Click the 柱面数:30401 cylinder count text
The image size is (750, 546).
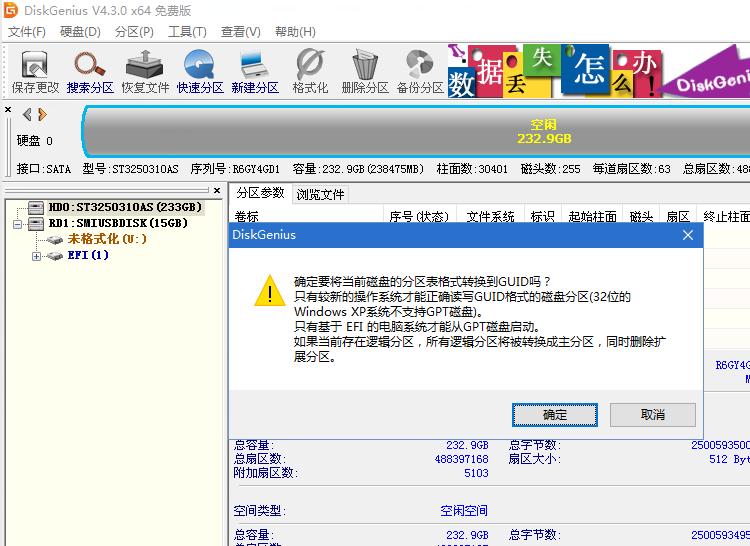tap(472, 169)
